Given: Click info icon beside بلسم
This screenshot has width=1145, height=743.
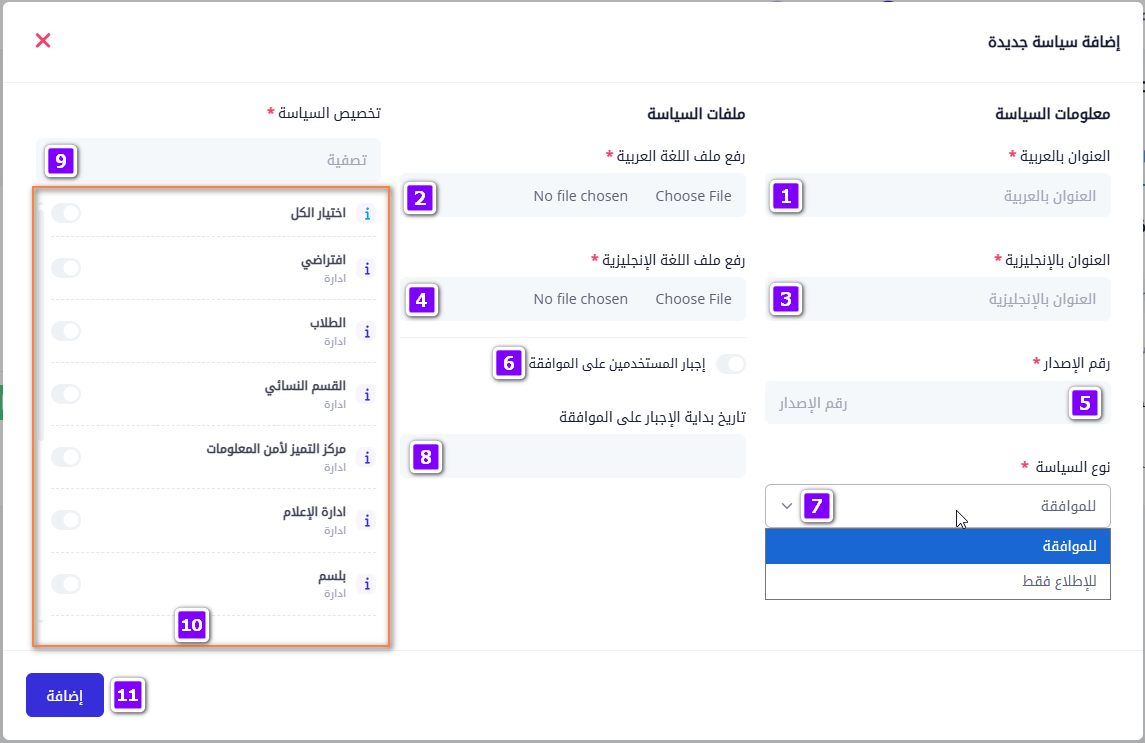Looking at the screenshot, I should click(x=367, y=584).
